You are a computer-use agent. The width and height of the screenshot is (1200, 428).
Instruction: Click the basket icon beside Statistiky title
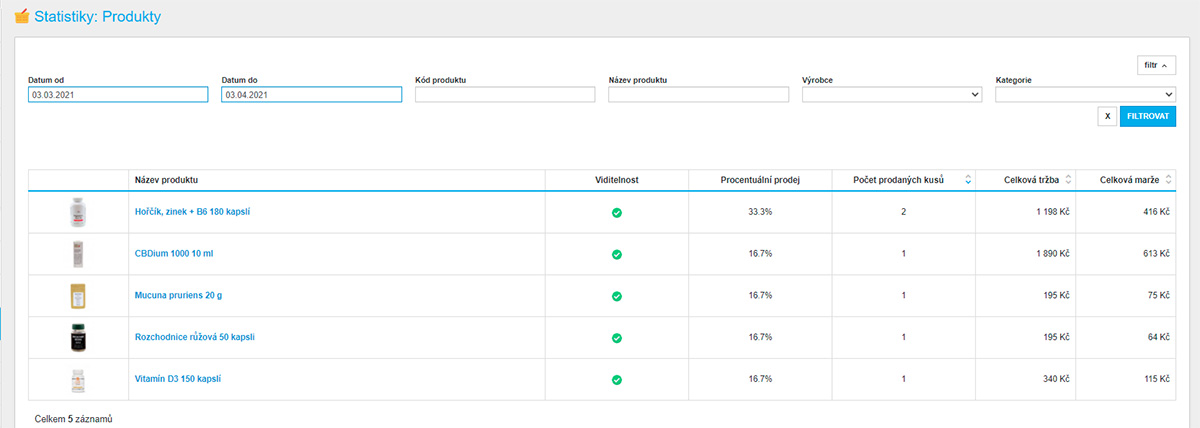(22, 17)
